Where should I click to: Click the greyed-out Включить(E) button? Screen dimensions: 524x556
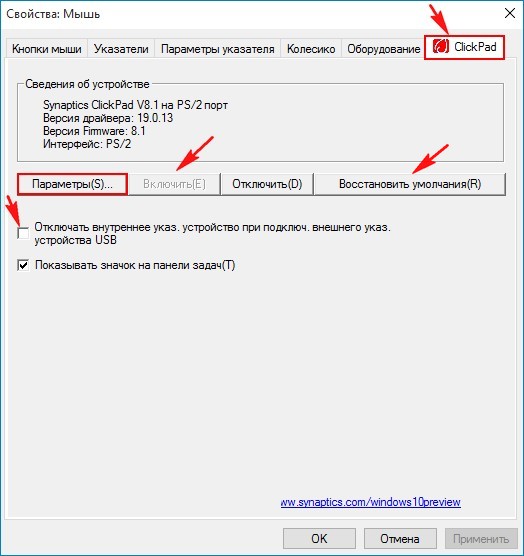click(x=174, y=184)
